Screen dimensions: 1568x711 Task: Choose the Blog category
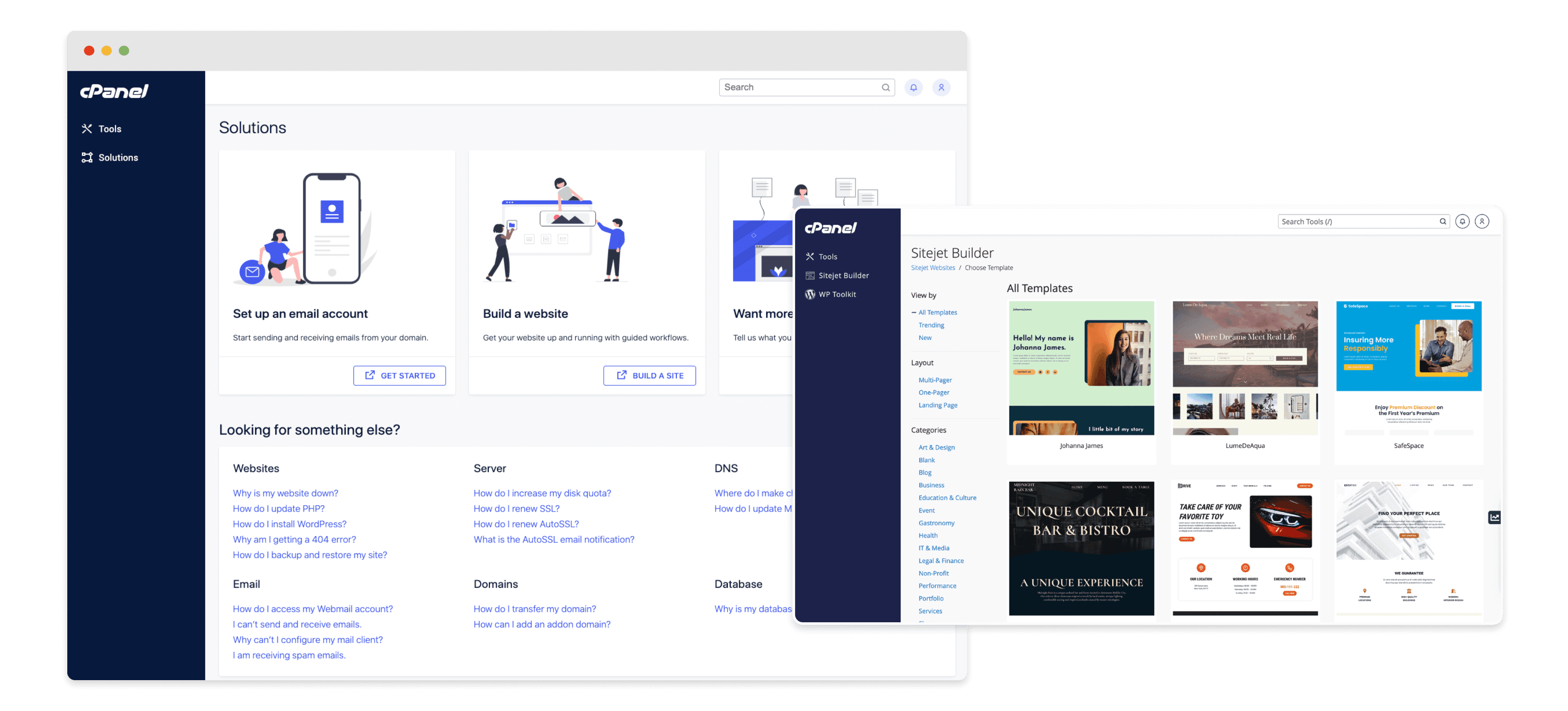click(x=925, y=473)
